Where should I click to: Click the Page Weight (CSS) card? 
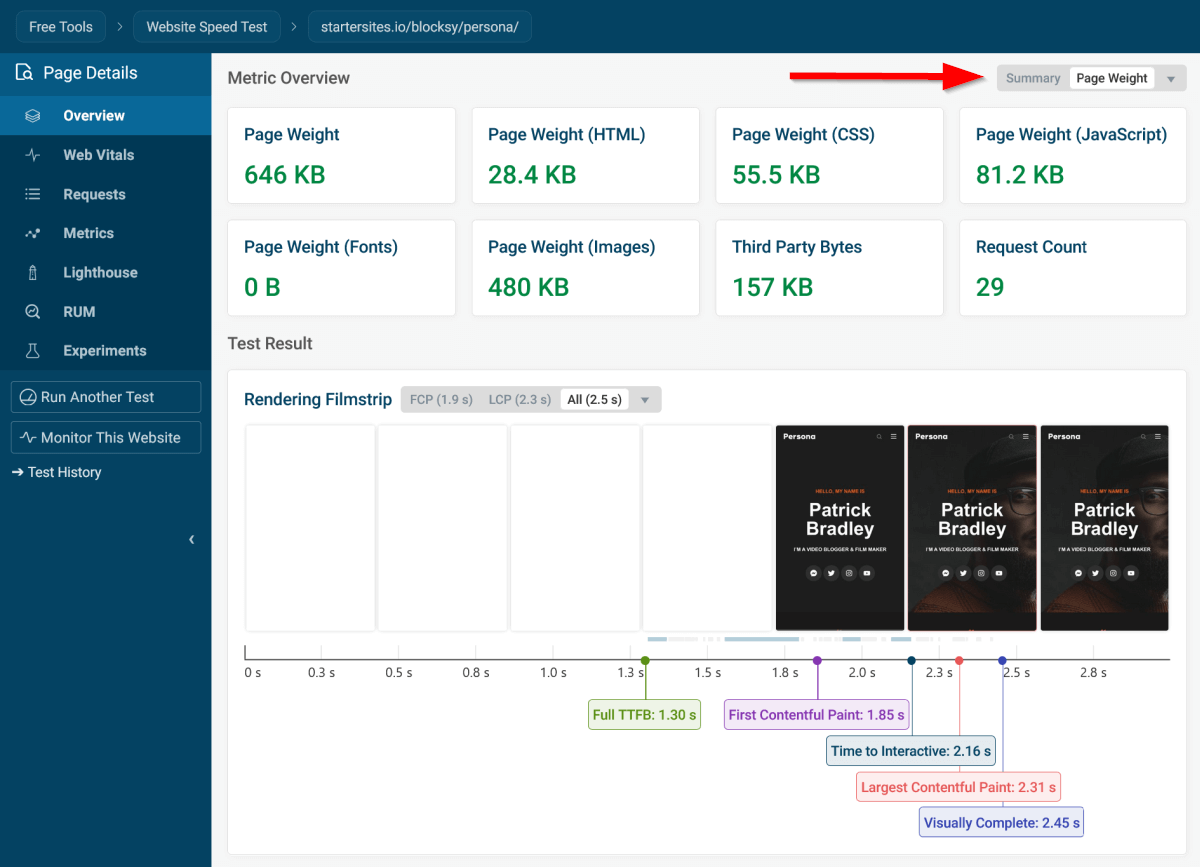(x=829, y=156)
